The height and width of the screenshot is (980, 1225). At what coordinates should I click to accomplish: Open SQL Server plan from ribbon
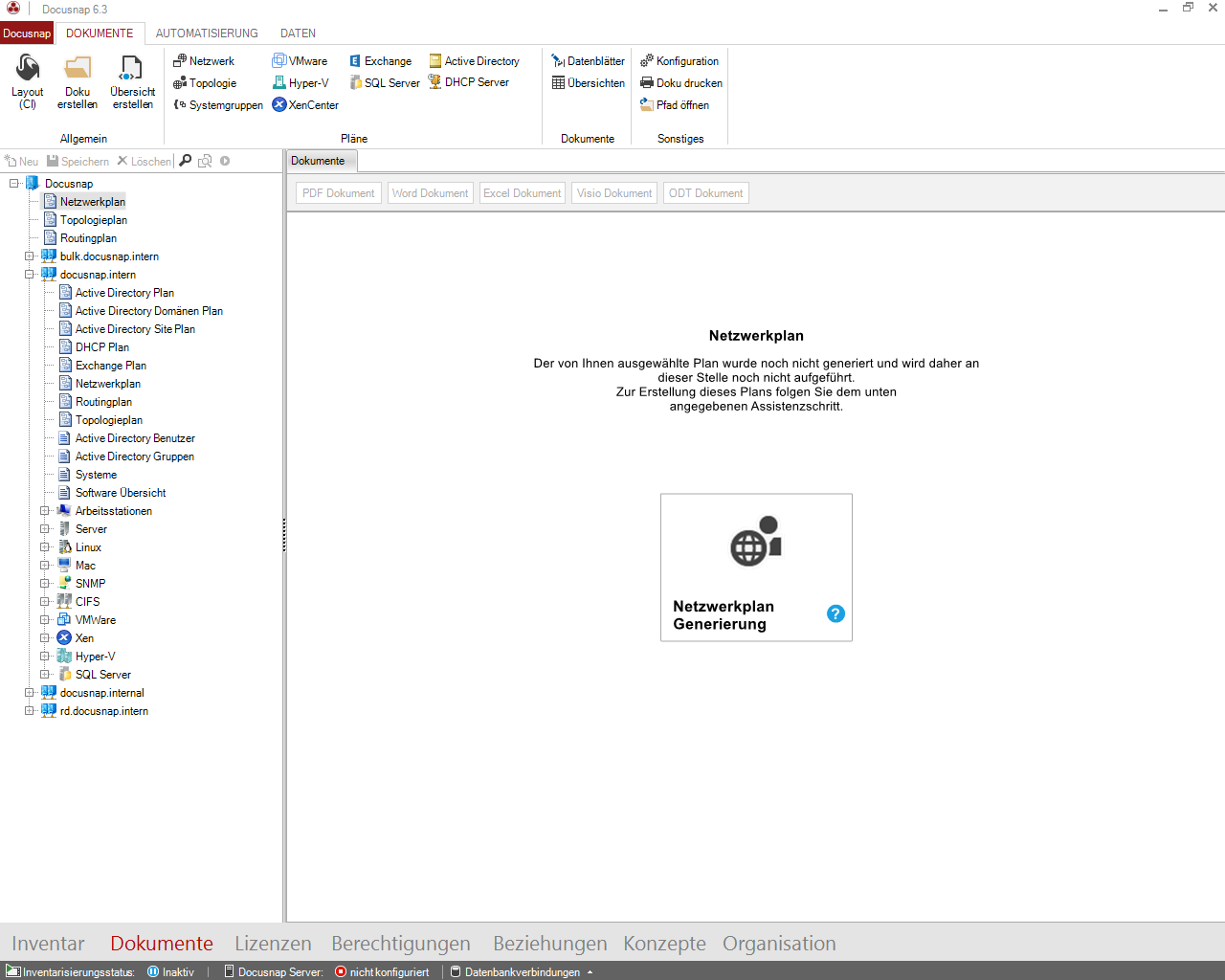click(x=385, y=82)
